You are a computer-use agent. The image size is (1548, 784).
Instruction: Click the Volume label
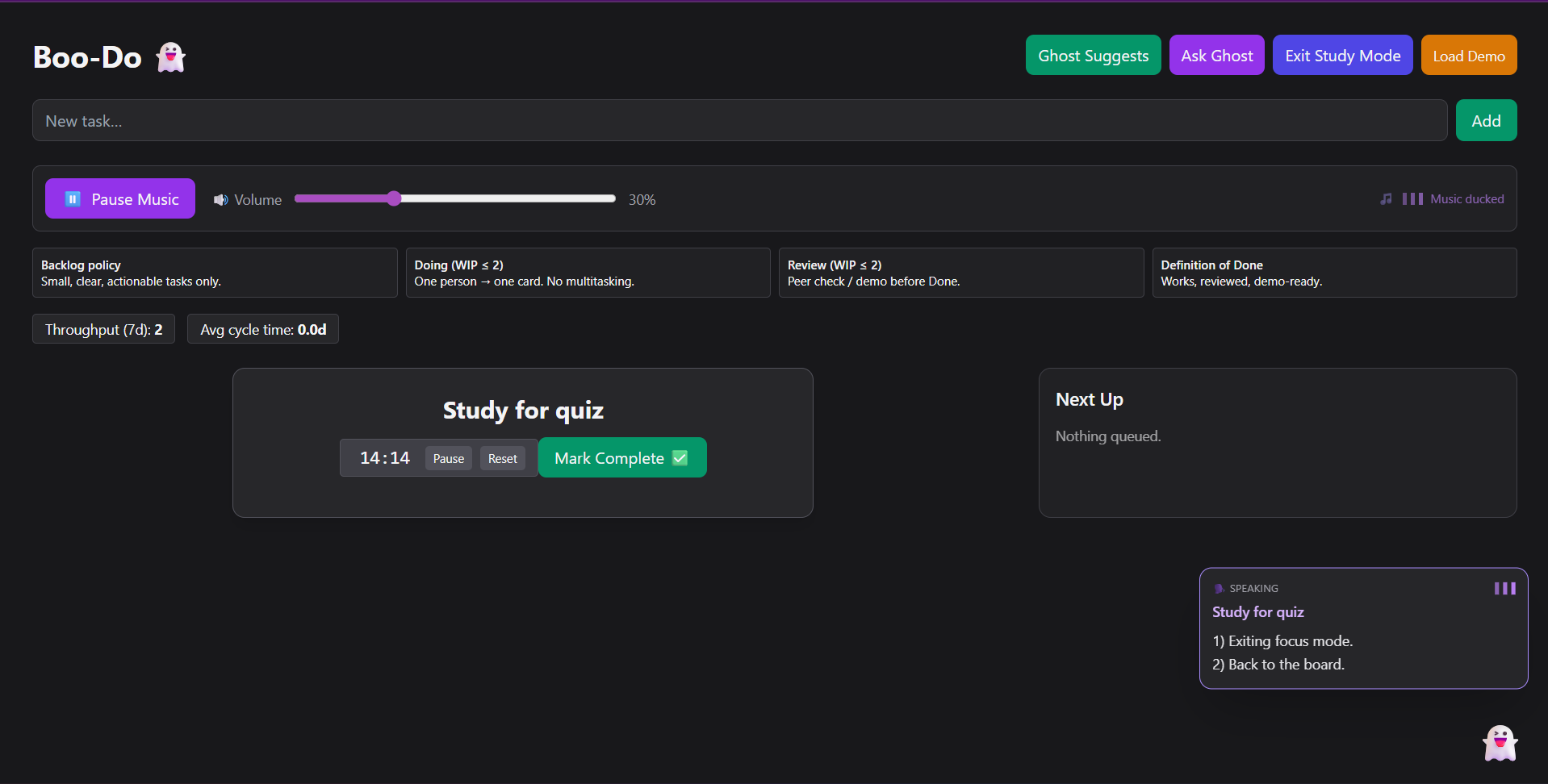[x=258, y=200]
